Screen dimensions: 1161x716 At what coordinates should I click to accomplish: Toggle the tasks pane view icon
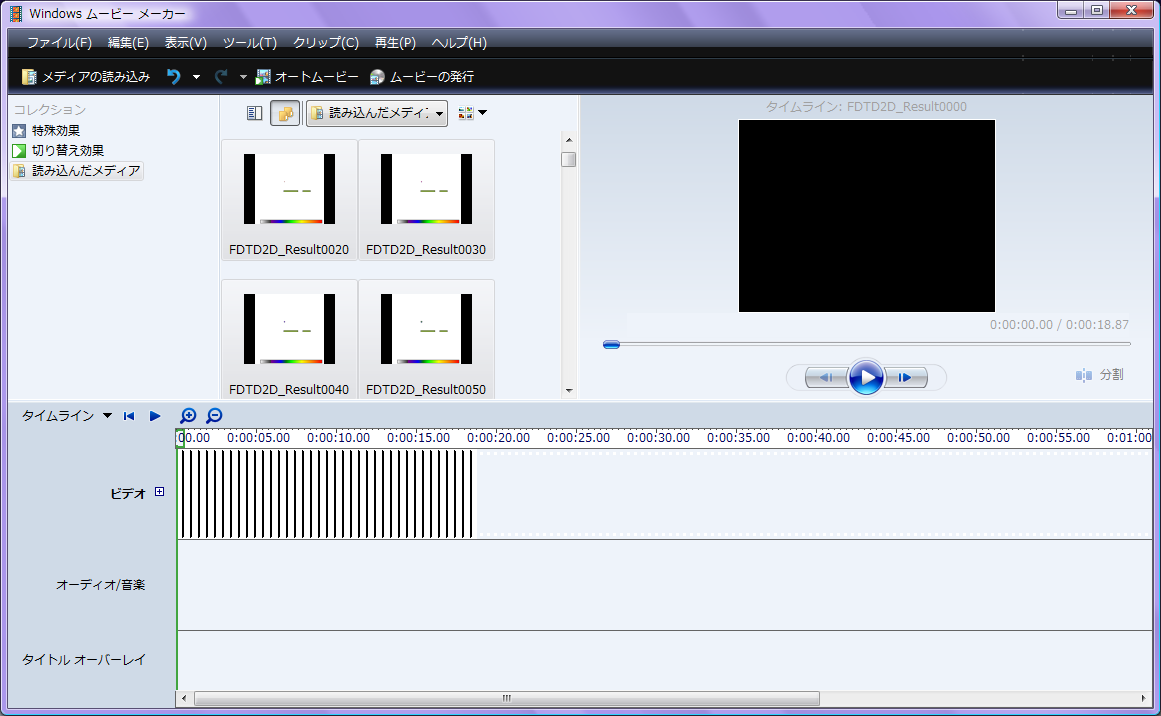click(x=254, y=113)
